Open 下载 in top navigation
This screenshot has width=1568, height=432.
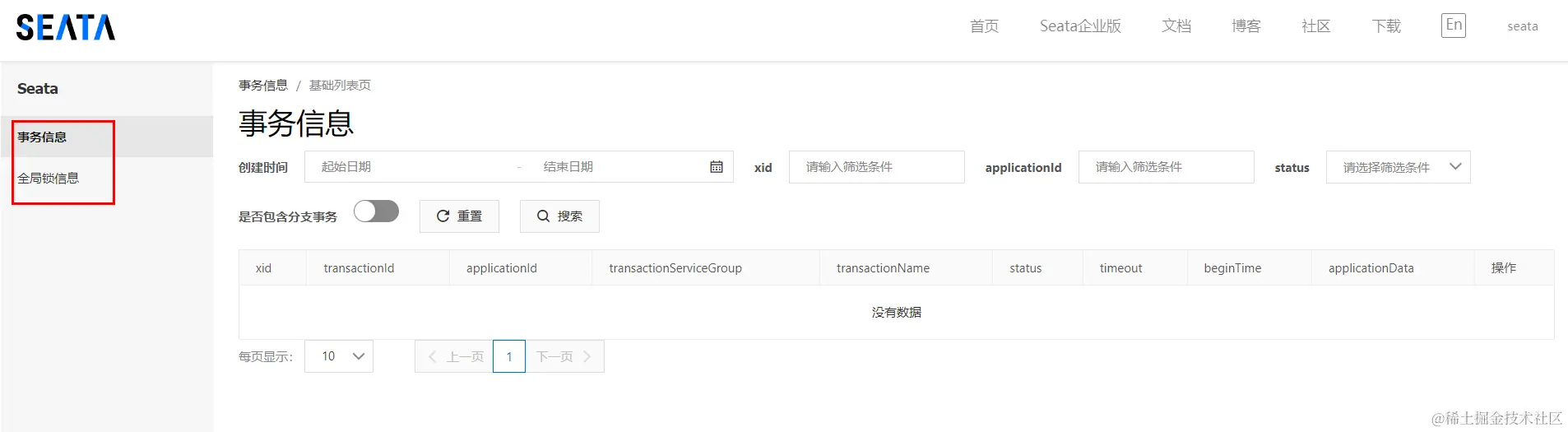(1386, 26)
